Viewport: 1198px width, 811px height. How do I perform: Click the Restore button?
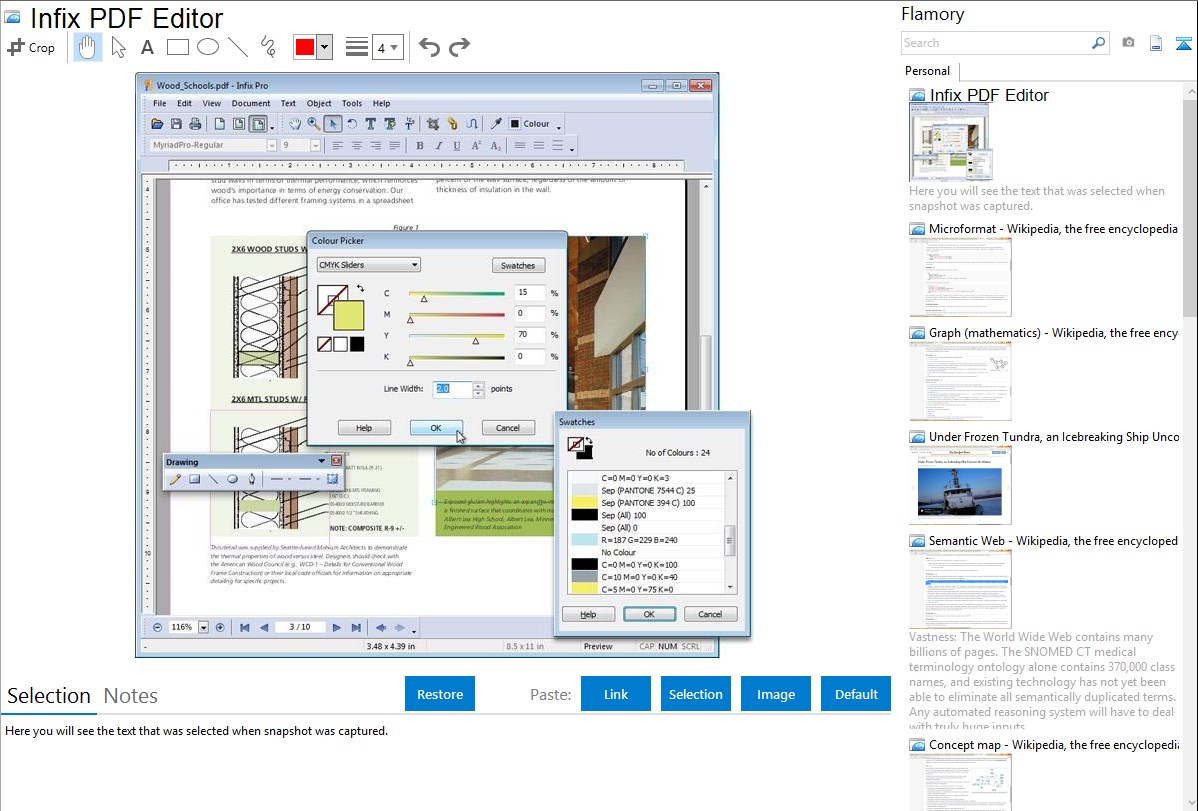tap(440, 694)
